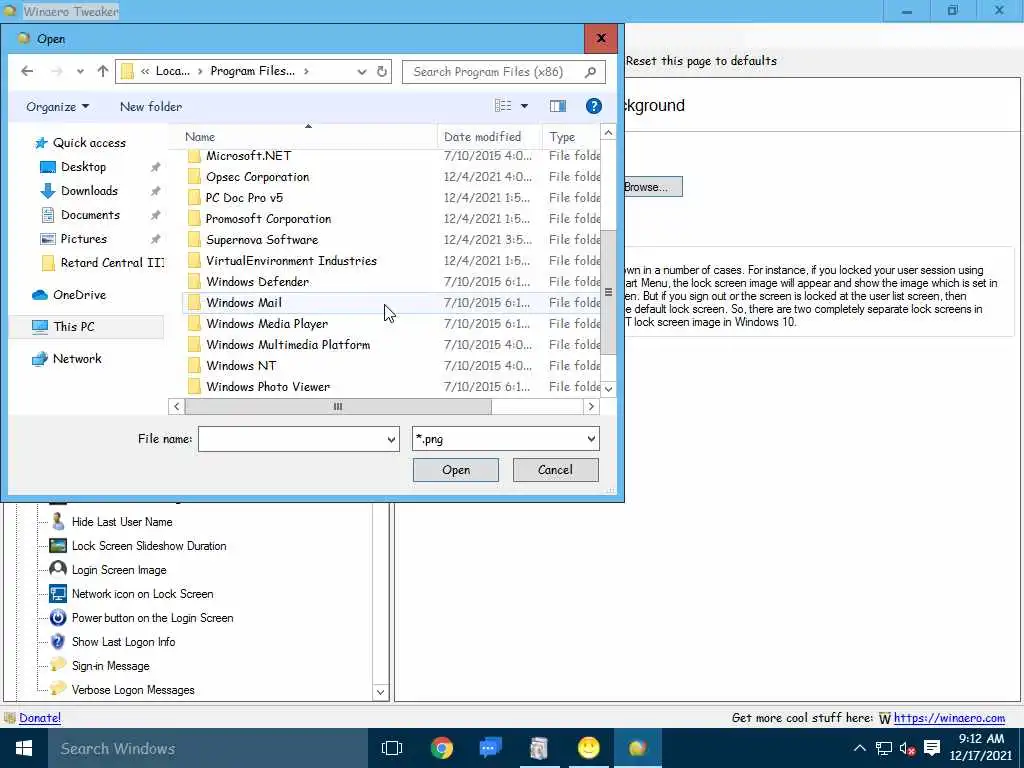
Task: Expand the File name dropdown arrow
Action: 391,439
